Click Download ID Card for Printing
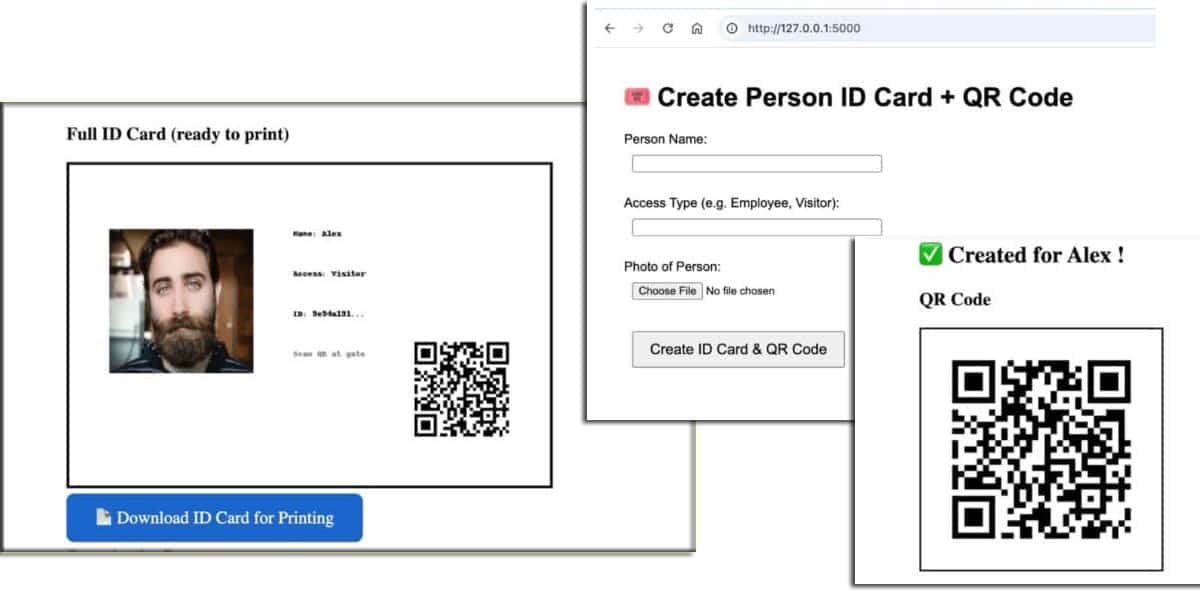The width and height of the screenshot is (1200, 600). [214, 518]
